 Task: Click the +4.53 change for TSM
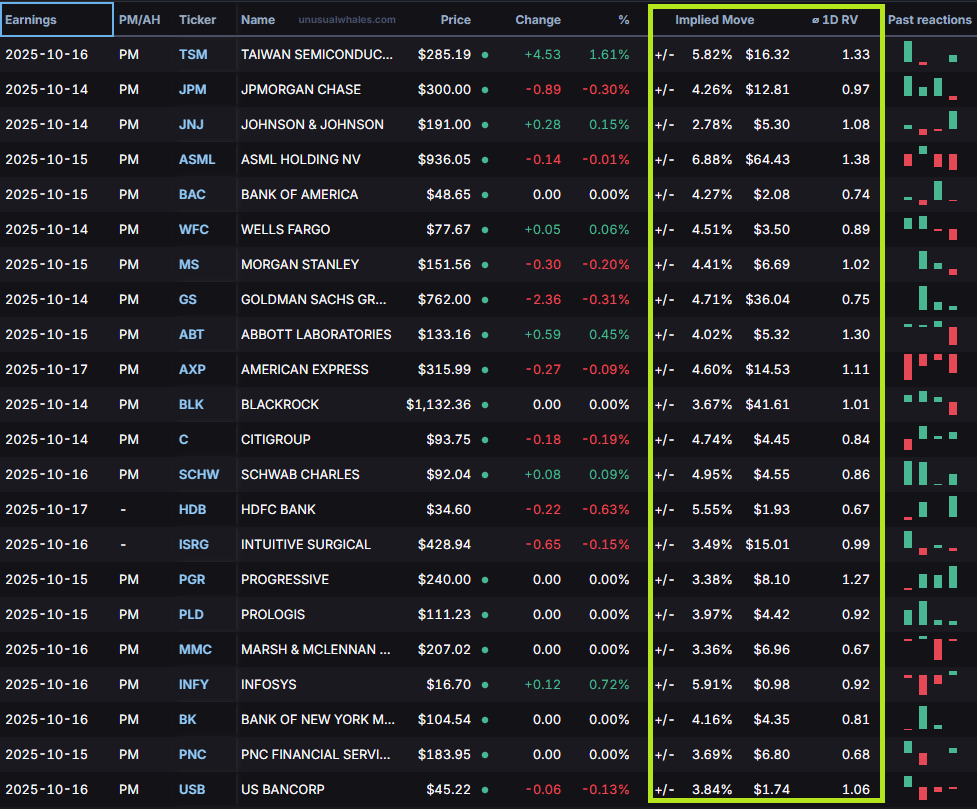tap(542, 54)
